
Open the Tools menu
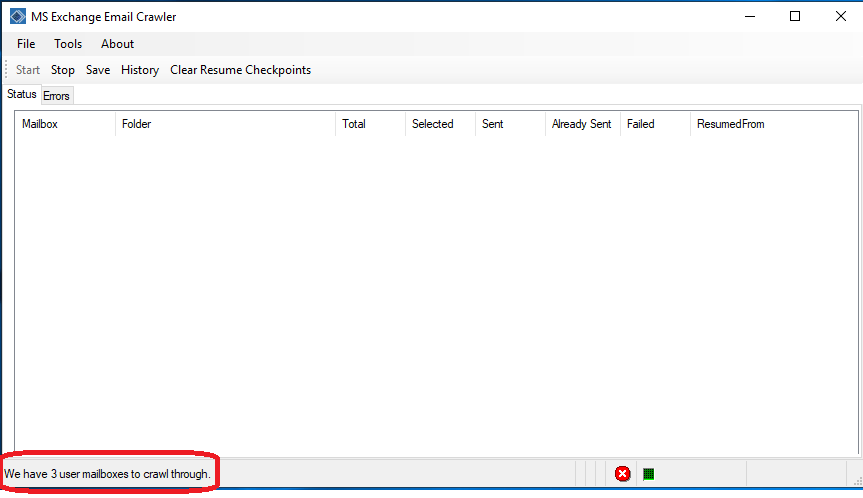(x=68, y=44)
